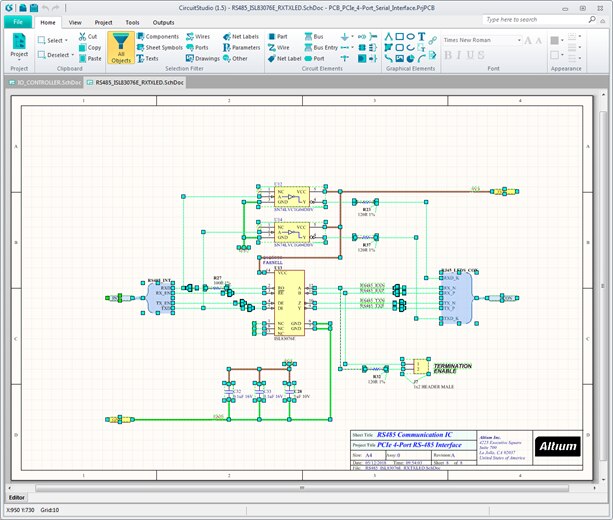Click the Cut tool
Image resolution: width=613 pixels, height=520 pixels.
click(88, 36)
